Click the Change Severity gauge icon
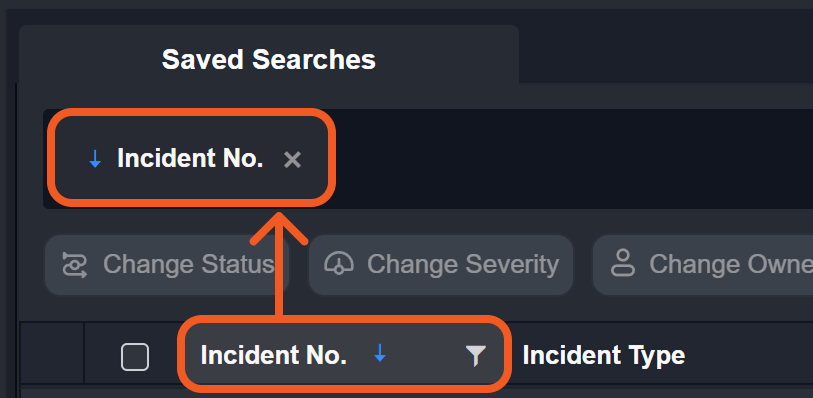 (x=339, y=264)
